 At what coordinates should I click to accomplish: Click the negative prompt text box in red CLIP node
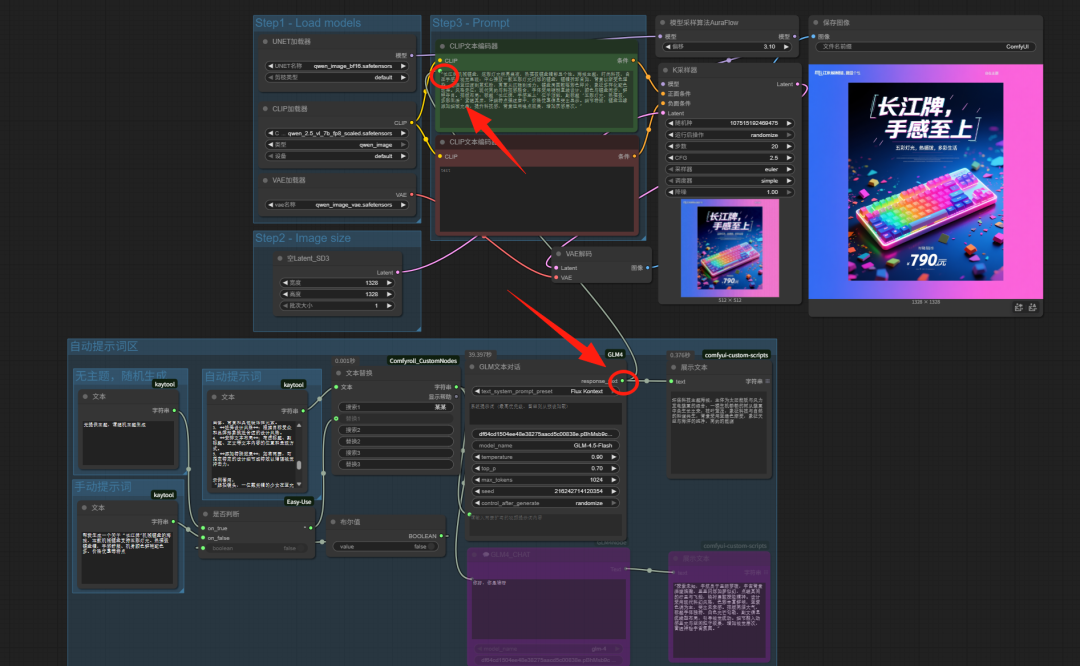(537, 198)
